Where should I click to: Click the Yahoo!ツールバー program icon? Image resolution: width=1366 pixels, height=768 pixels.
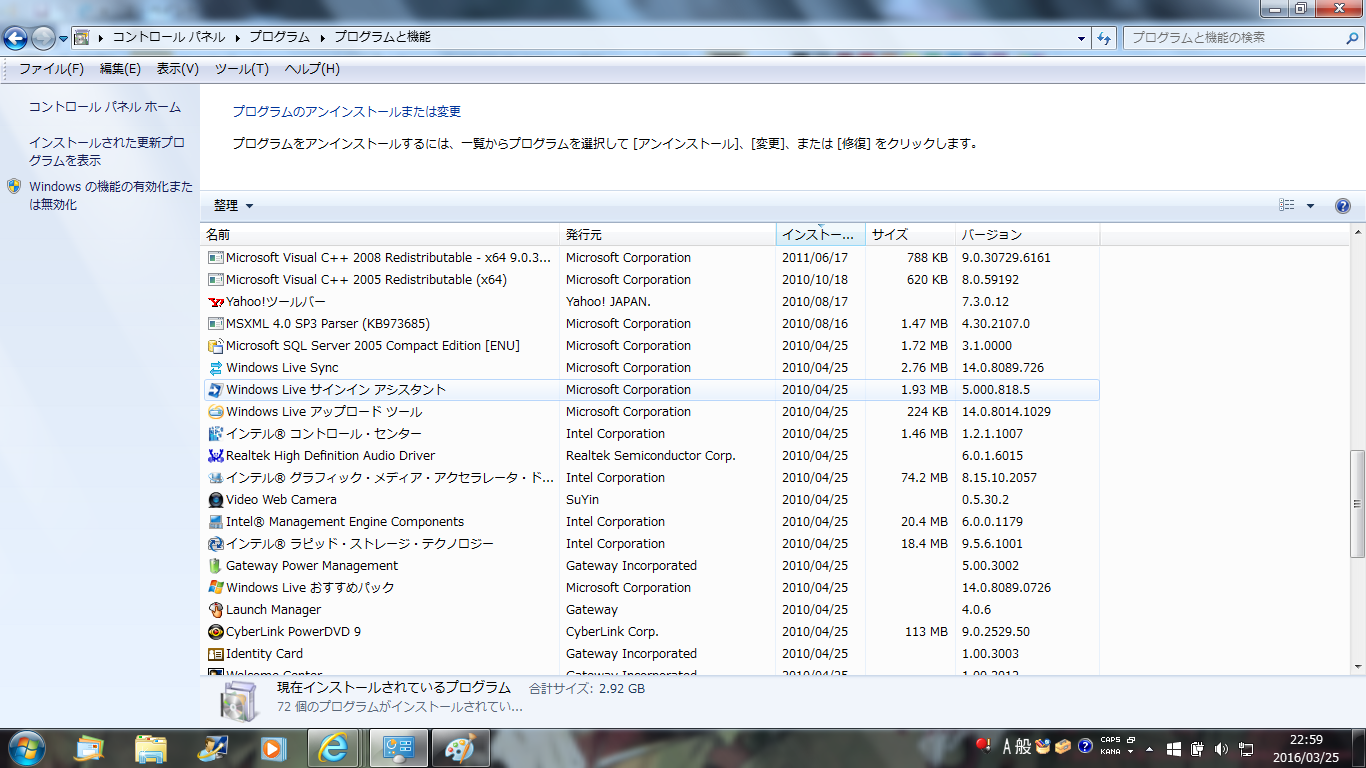215,302
